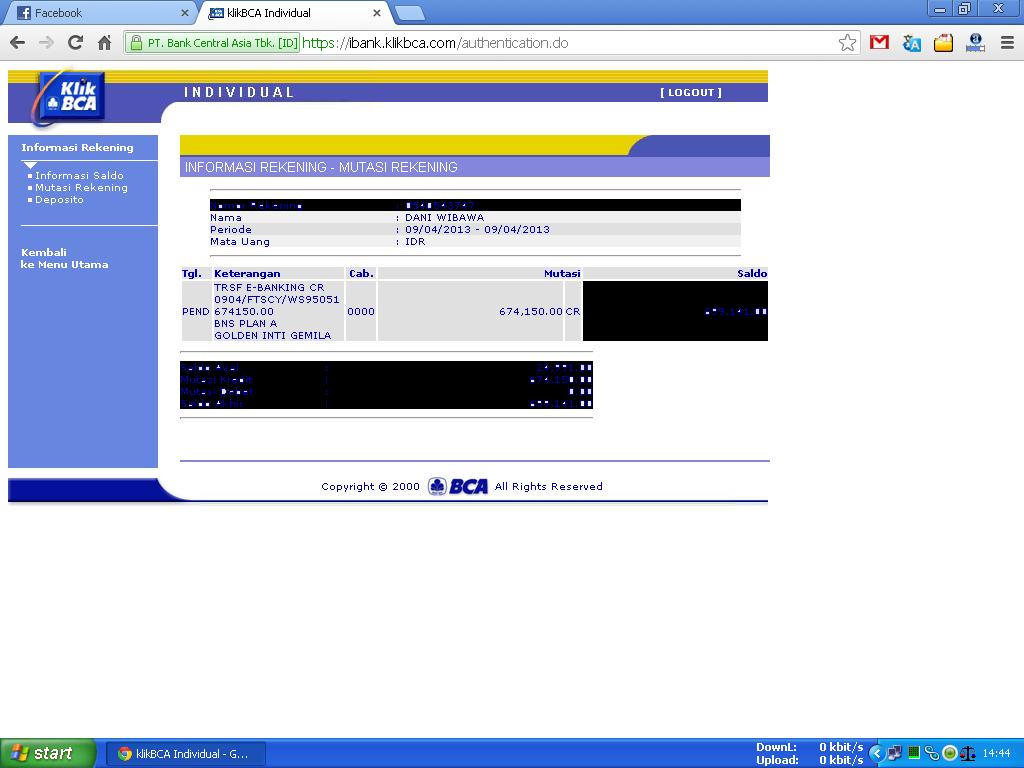Click the Cab. column header
Viewport: 1024px width, 768px height.
pyautogui.click(x=361, y=274)
